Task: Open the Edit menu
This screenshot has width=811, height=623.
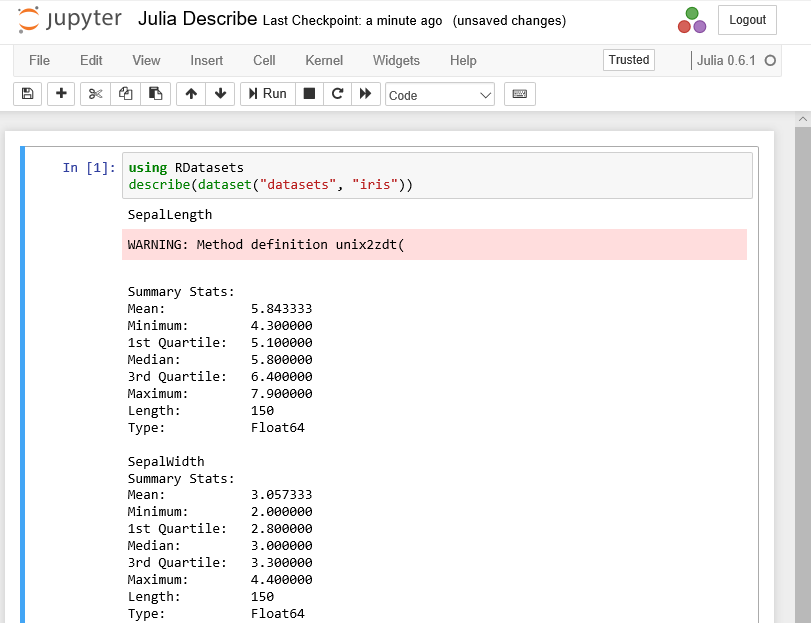Action: [91, 60]
